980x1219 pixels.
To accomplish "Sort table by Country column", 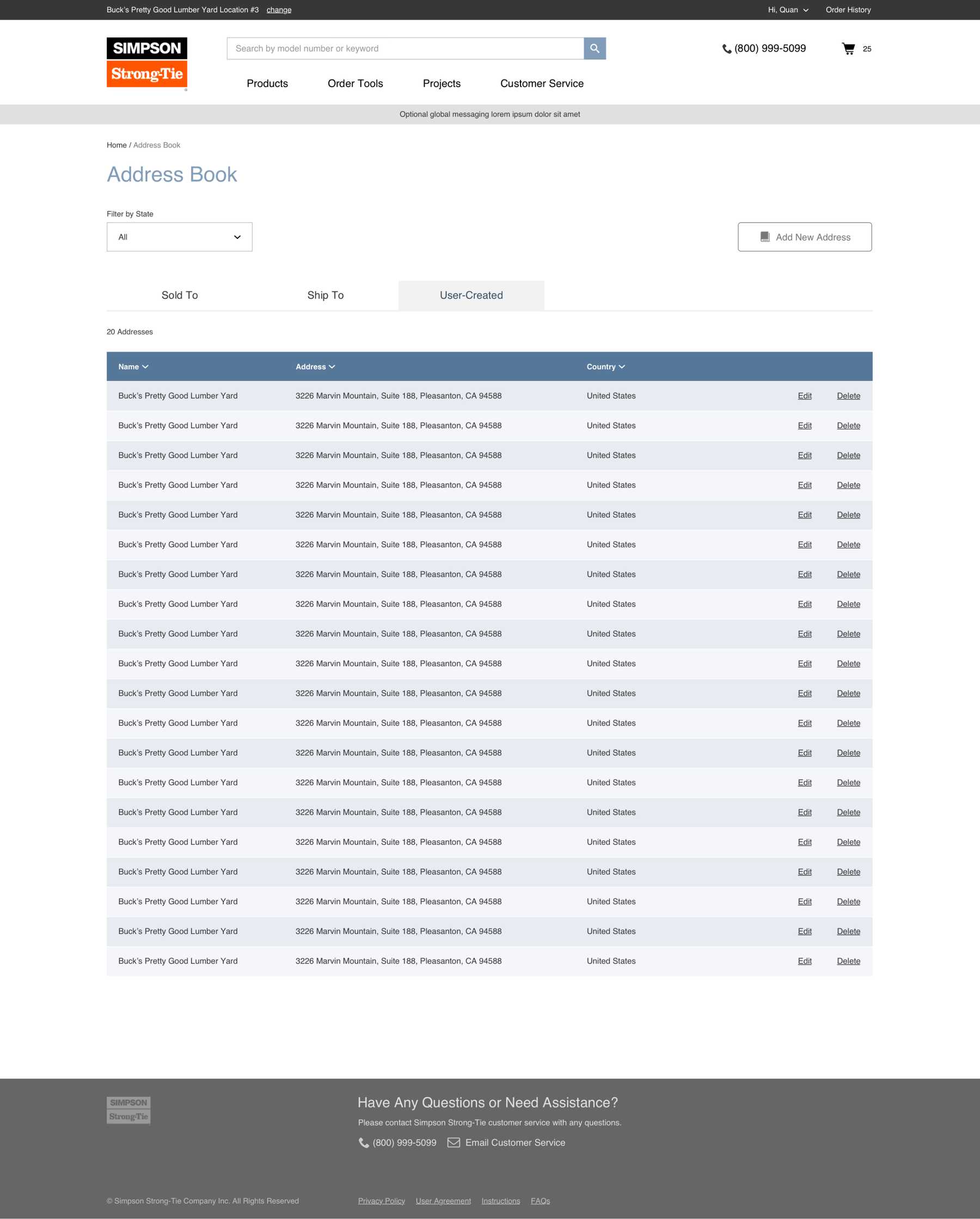I will pyautogui.click(x=605, y=367).
